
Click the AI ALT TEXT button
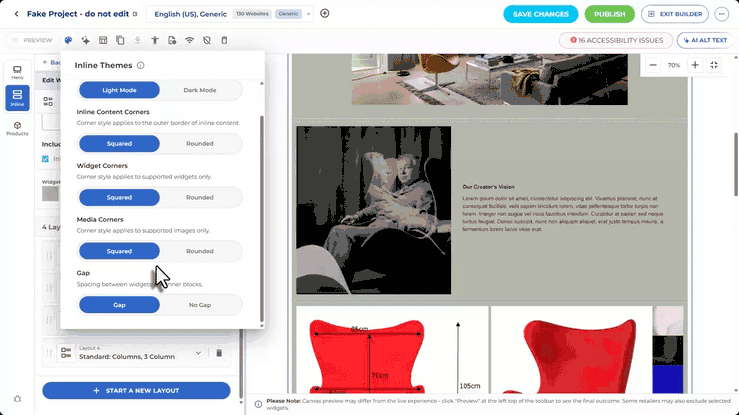[x=705, y=41]
